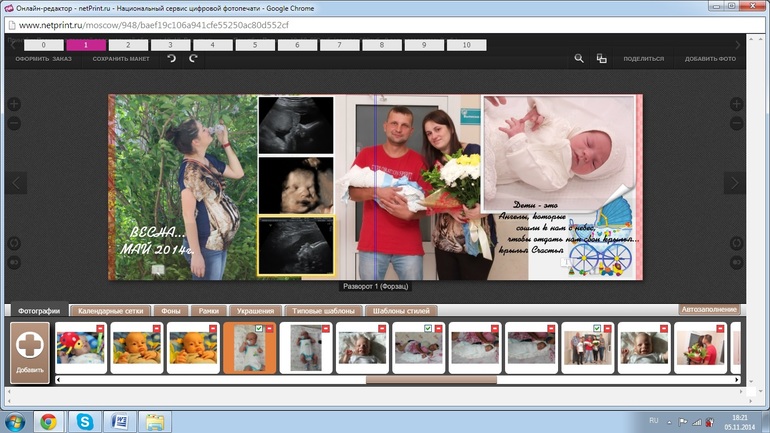
Task: Open Google Chrome from the taskbar
Action: coord(47,421)
